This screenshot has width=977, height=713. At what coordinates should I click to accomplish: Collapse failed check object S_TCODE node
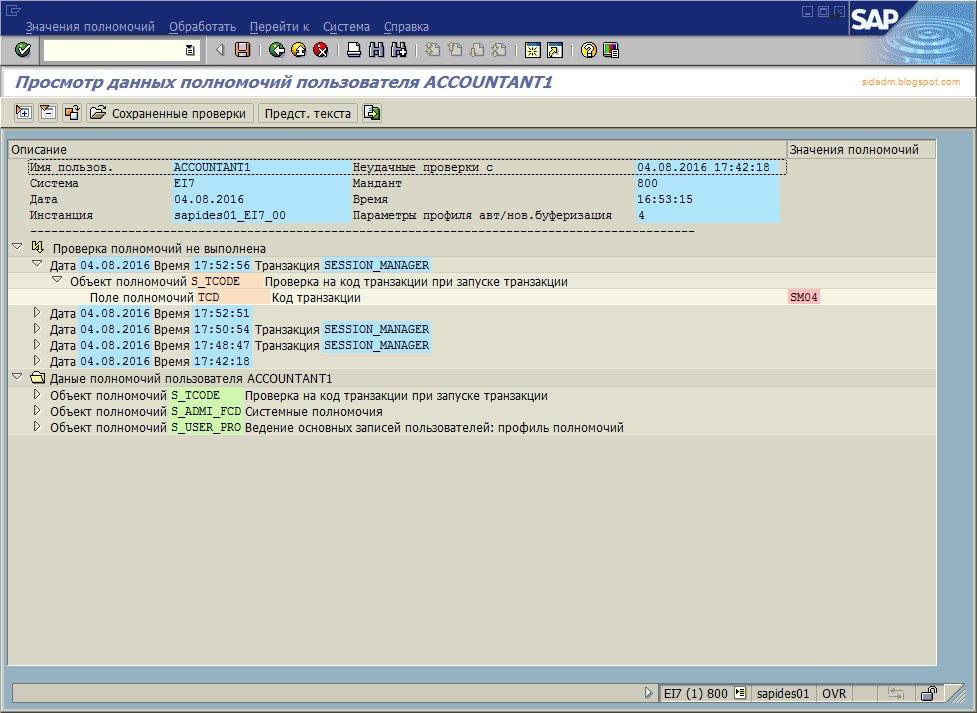point(57,280)
